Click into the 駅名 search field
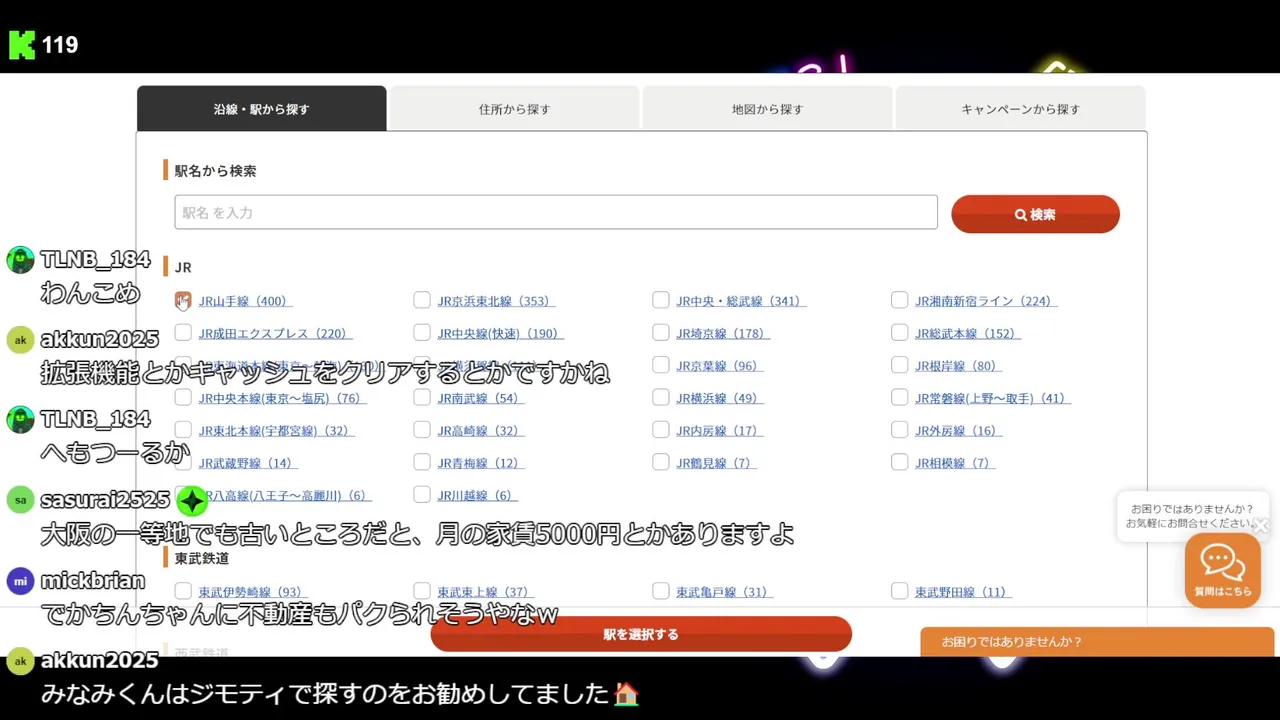The width and height of the screenshot is (1280, 720). [556, 212]
